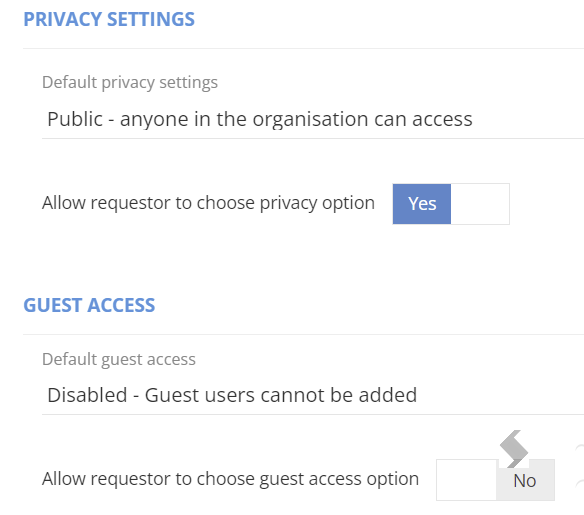Click the PRIVACY SETTINGS section heading

pyautogui.click(x=109, y=19)
